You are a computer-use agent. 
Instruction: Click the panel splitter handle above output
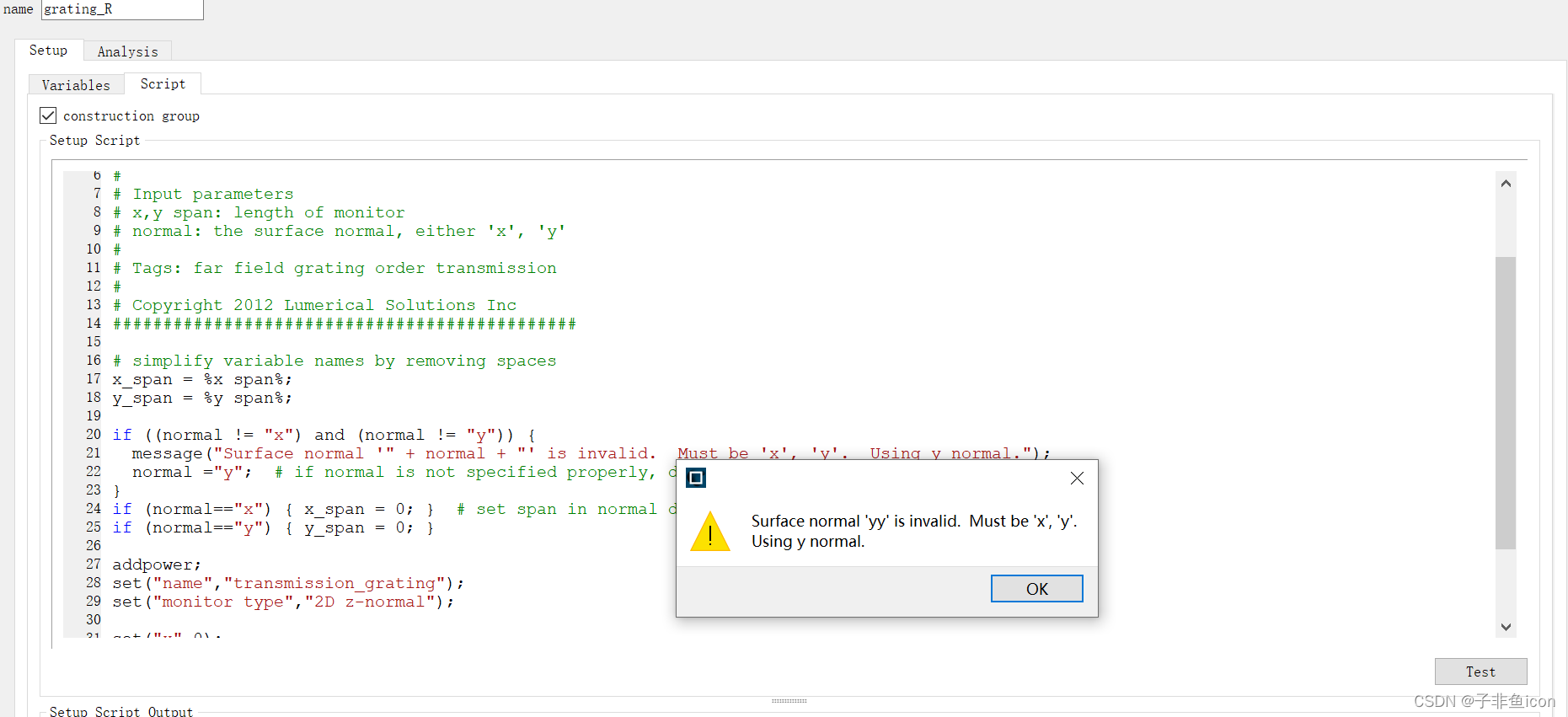[789, 700]
